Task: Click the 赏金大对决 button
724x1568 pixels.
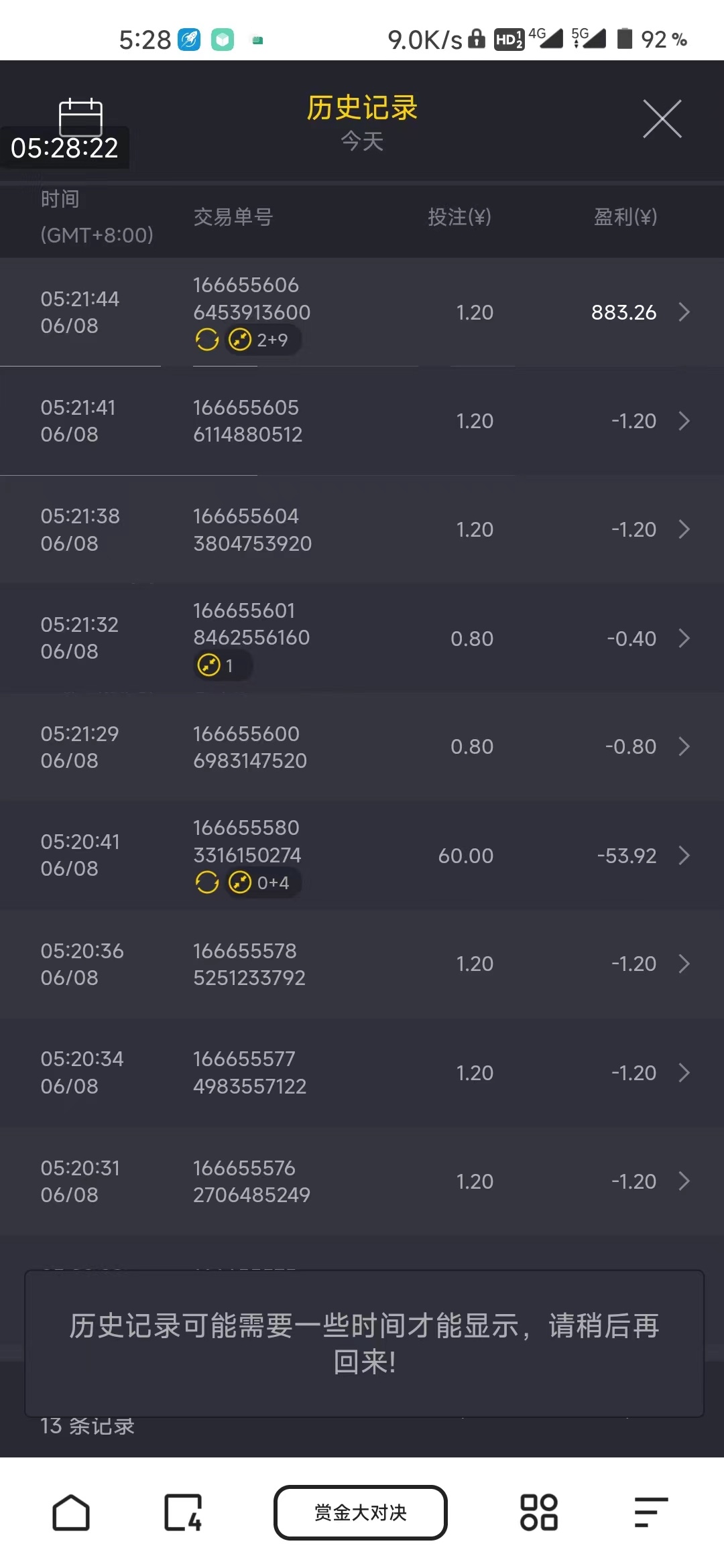Action: [361, 1512]
